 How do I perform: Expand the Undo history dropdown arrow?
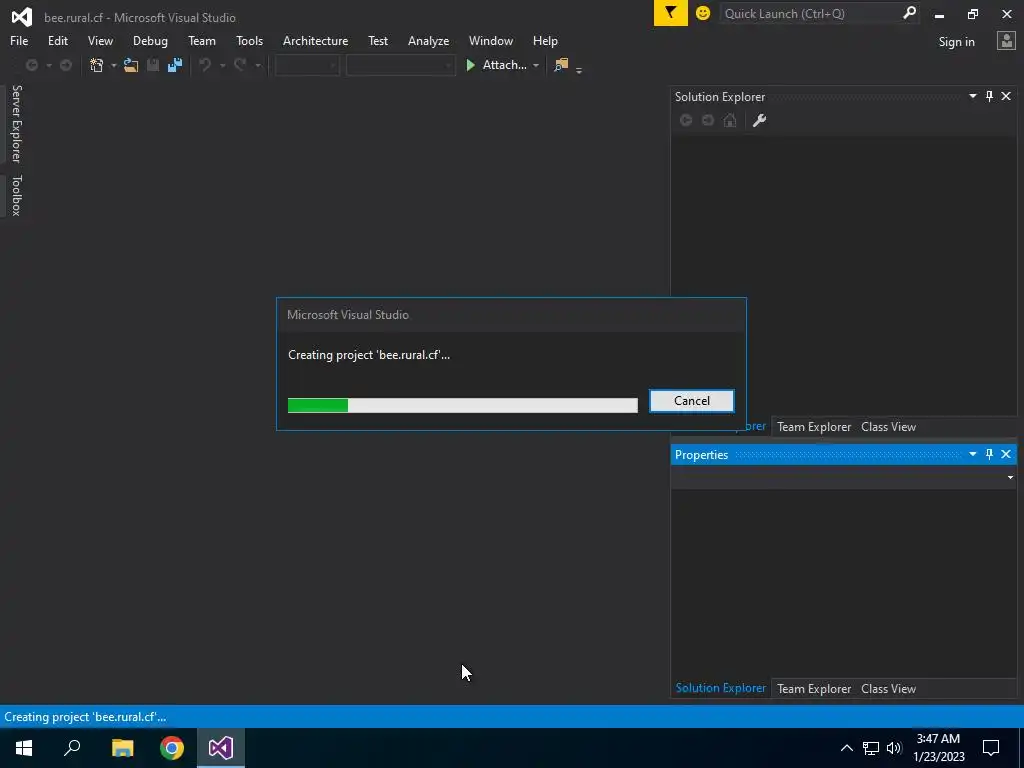coord(222,65)
